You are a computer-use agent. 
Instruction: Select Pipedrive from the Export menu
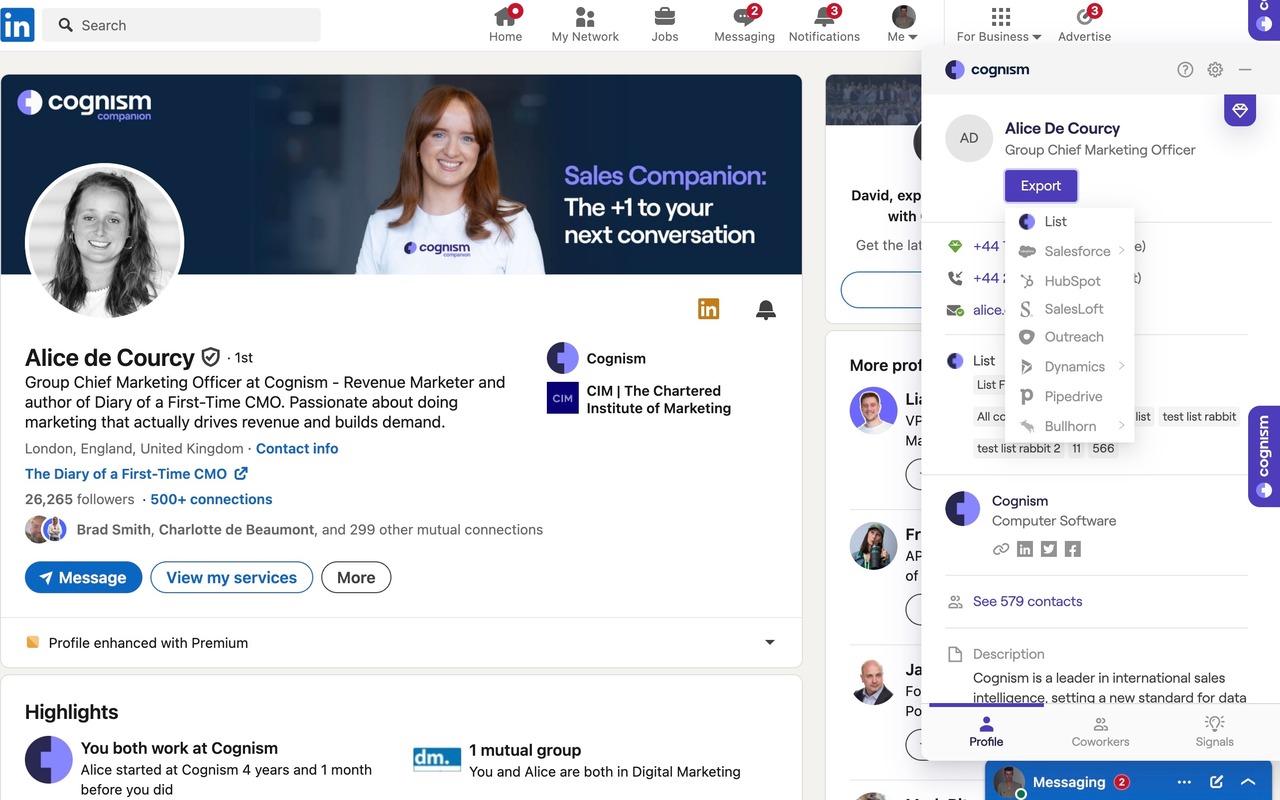click(x=1072, y=396)
